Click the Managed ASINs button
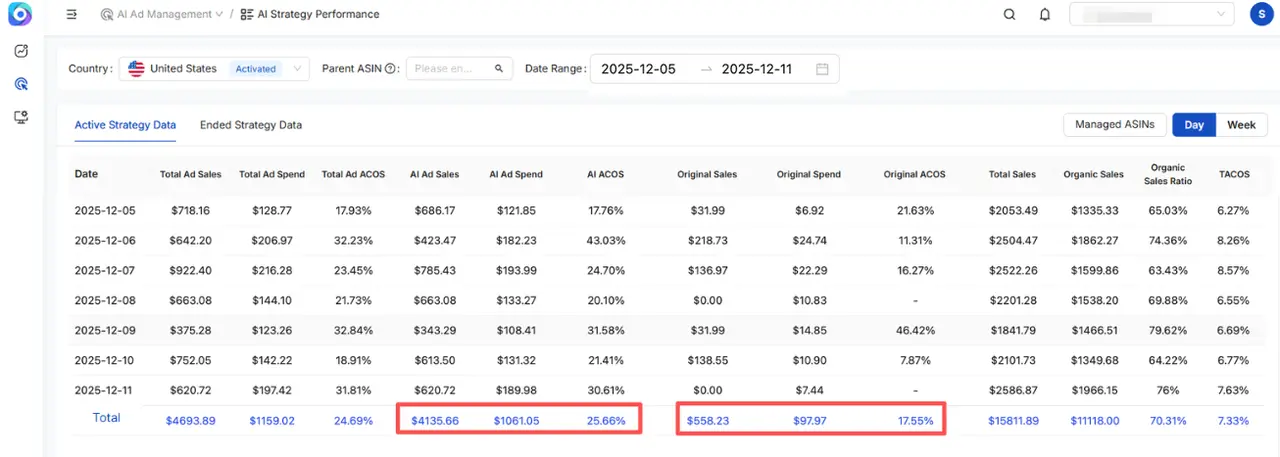Viewport: 1280px width, 457px height. click(x=1114, y=125)
